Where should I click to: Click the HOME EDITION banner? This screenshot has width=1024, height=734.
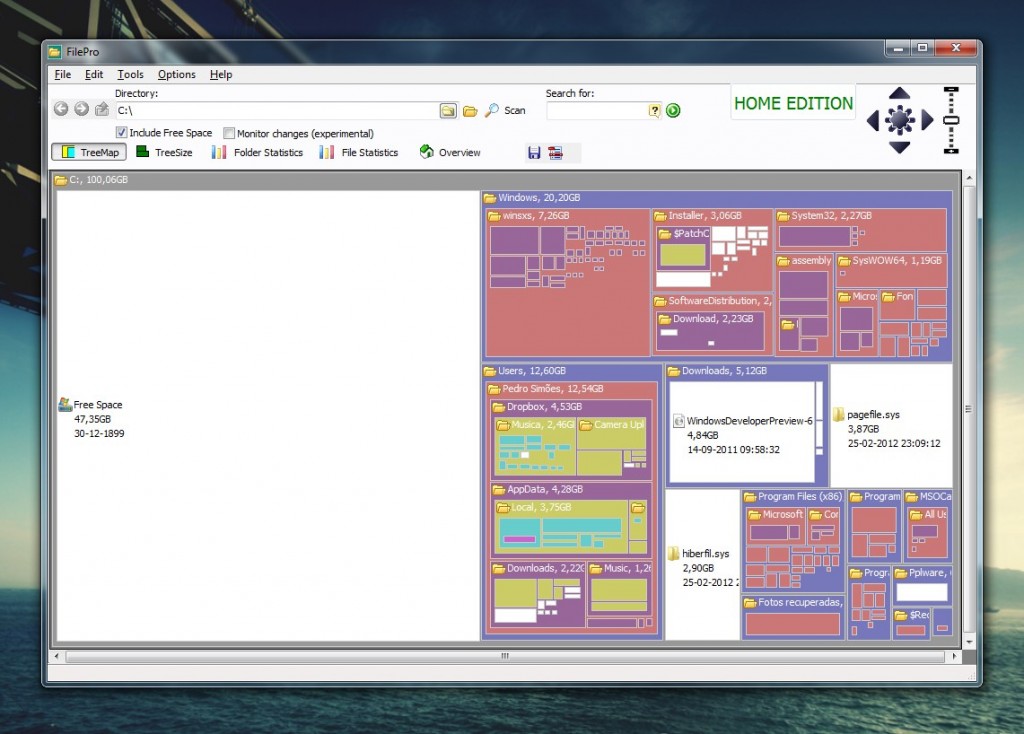pyautogui.click(x=793, y=103)
